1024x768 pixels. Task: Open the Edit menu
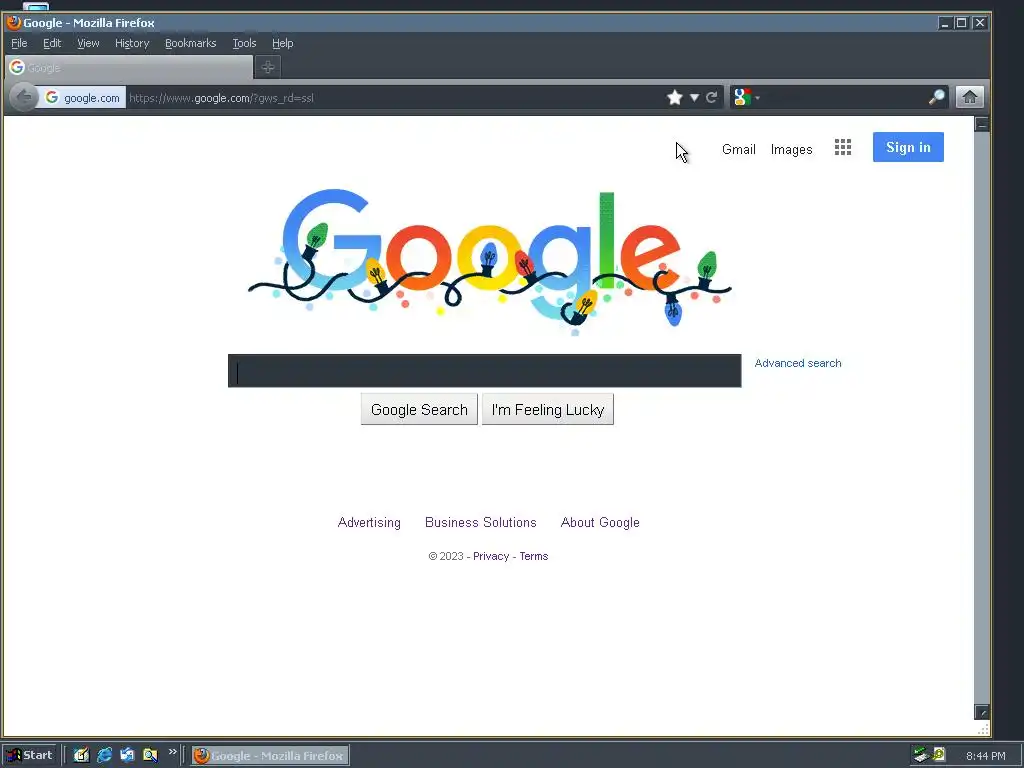pyautogui.click(x=52, y=43)
